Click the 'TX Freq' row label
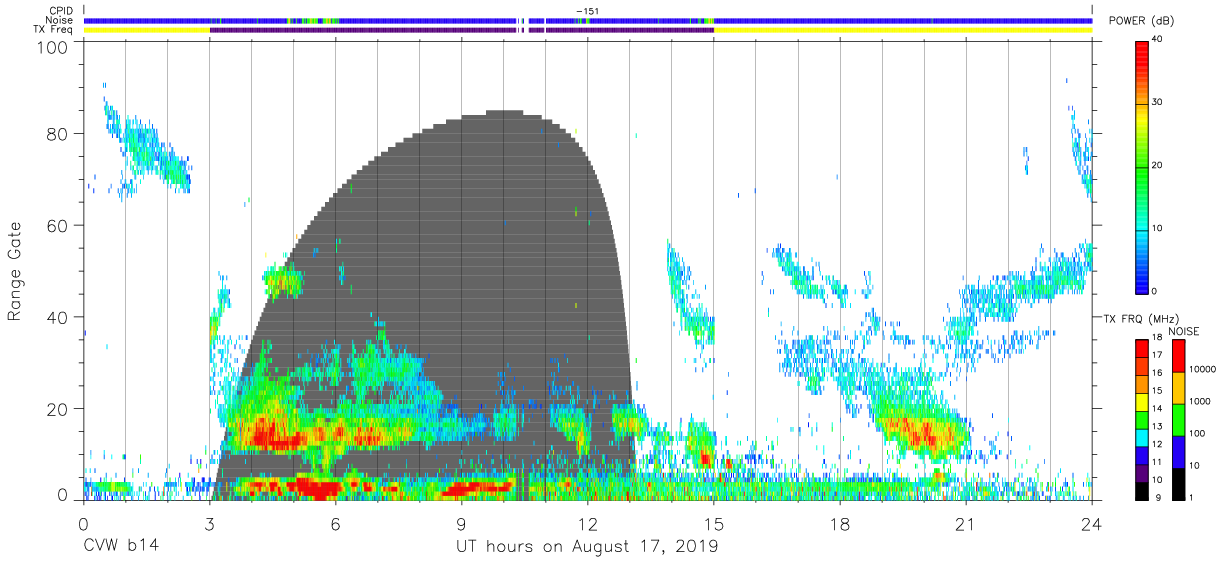Image resolution: width=1228 pixels, height=567 pixels. click(55, 30)
